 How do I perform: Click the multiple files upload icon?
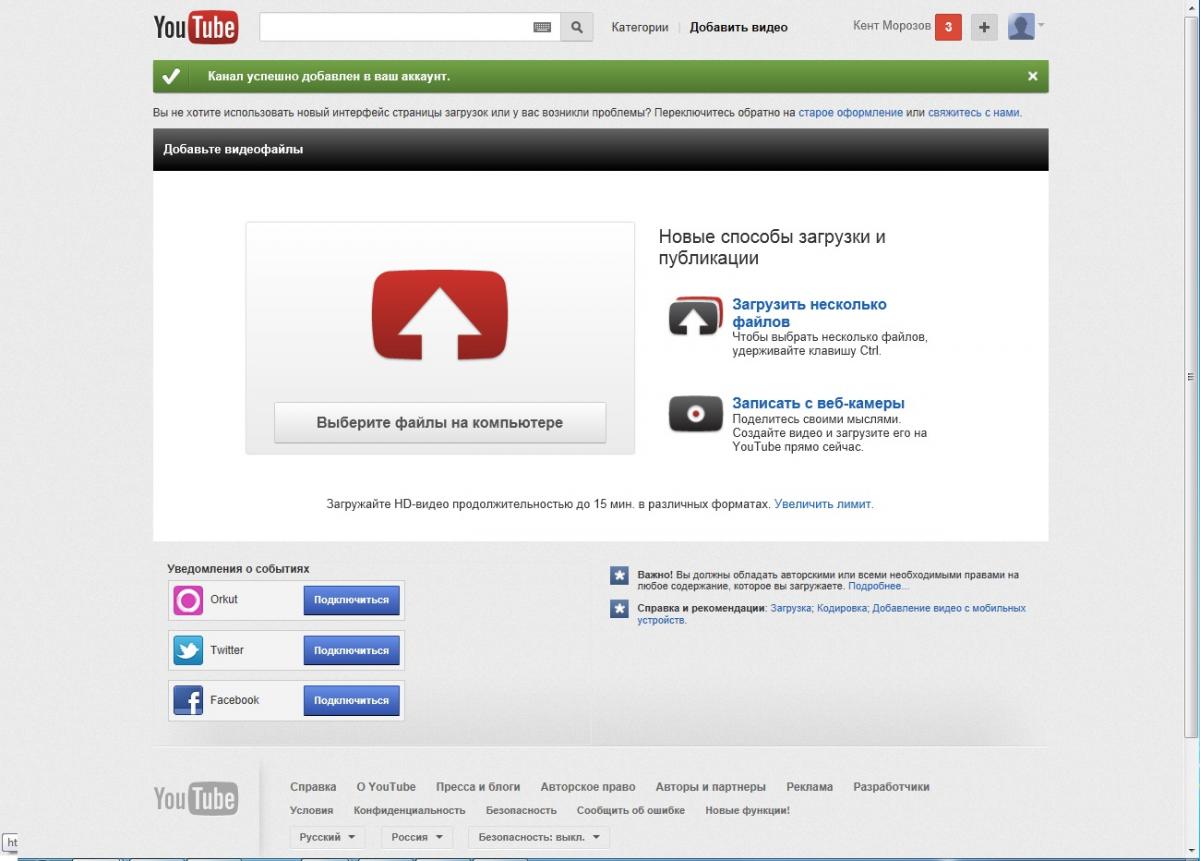(x=694, y=316)
